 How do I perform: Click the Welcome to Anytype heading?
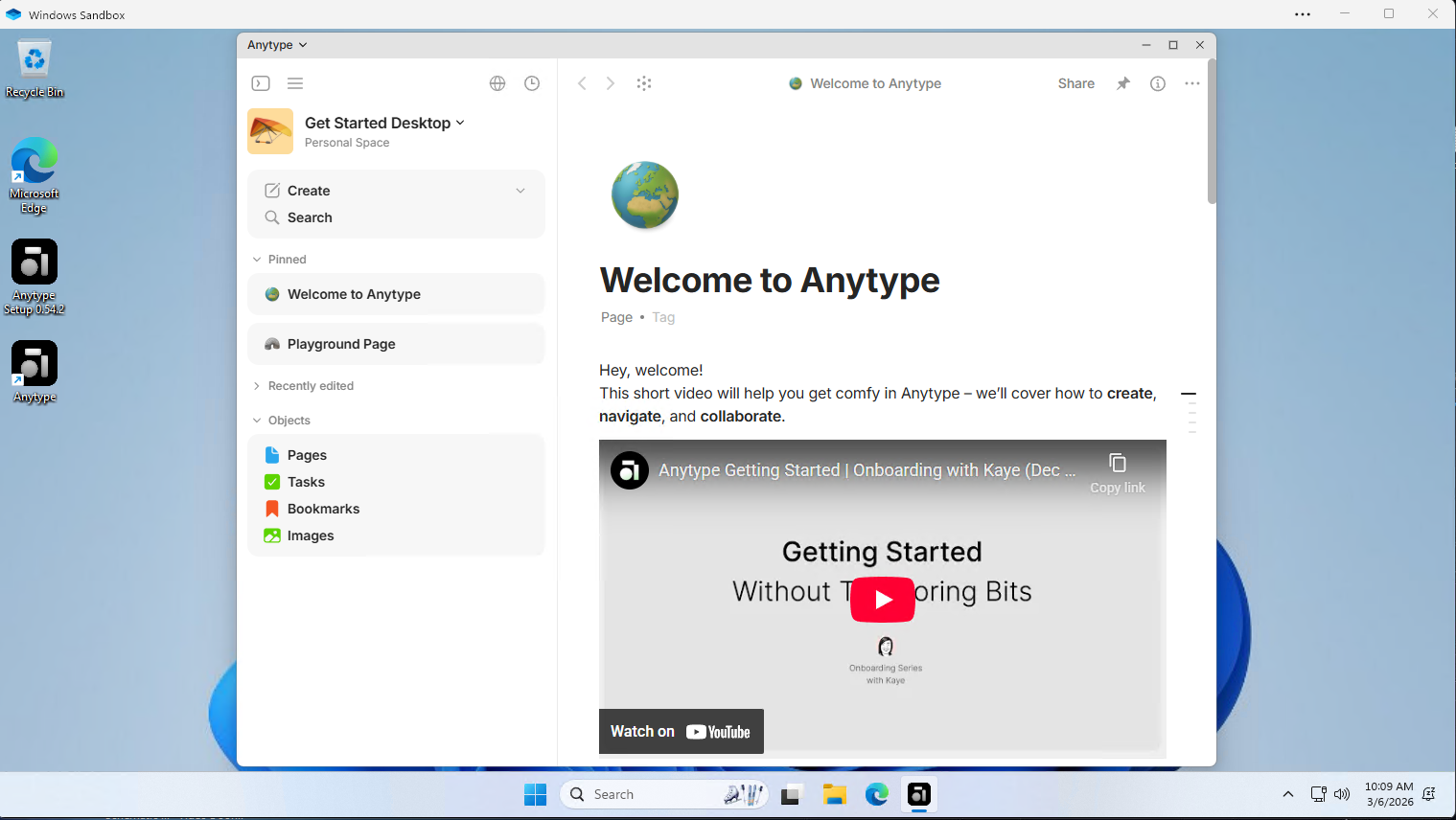(770, 280)
